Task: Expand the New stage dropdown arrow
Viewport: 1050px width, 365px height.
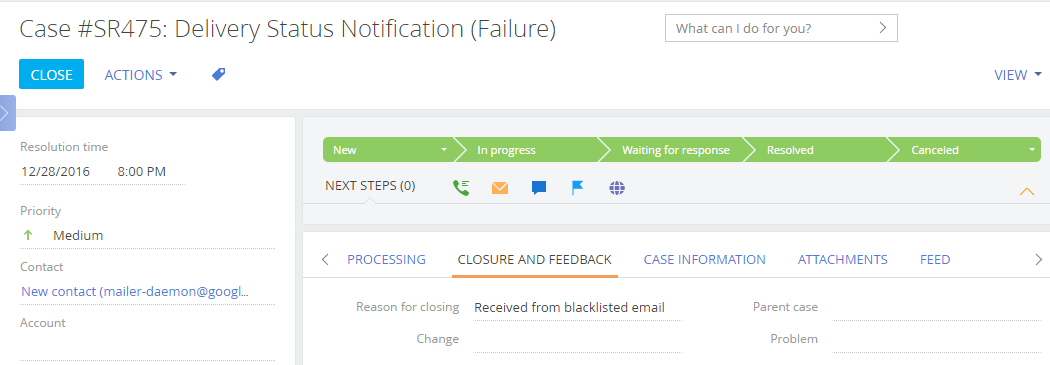Action: click(x=443, y=150)
